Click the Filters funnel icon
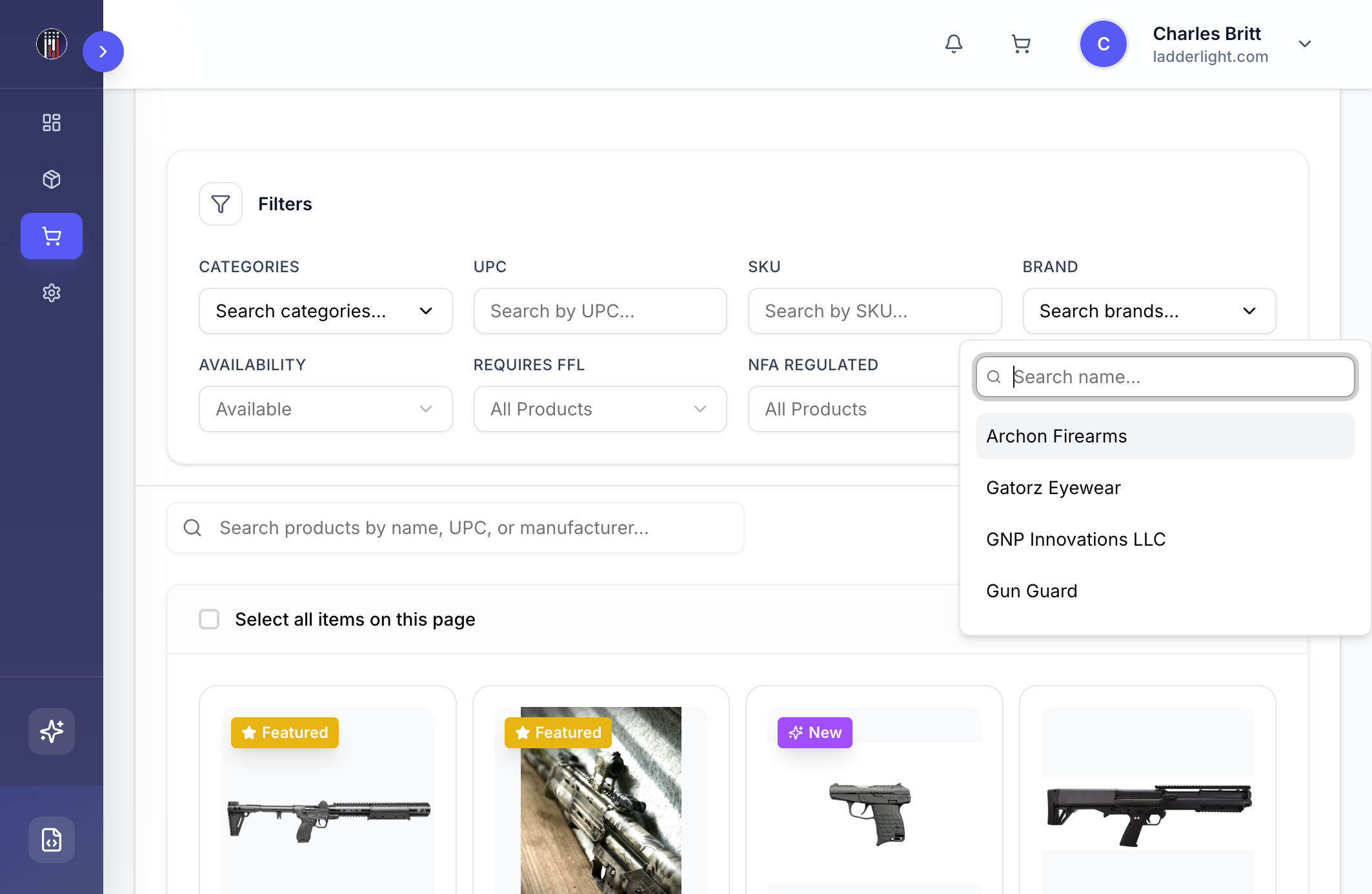Viewport: 1372px width, 894px height. click(221, 204)
